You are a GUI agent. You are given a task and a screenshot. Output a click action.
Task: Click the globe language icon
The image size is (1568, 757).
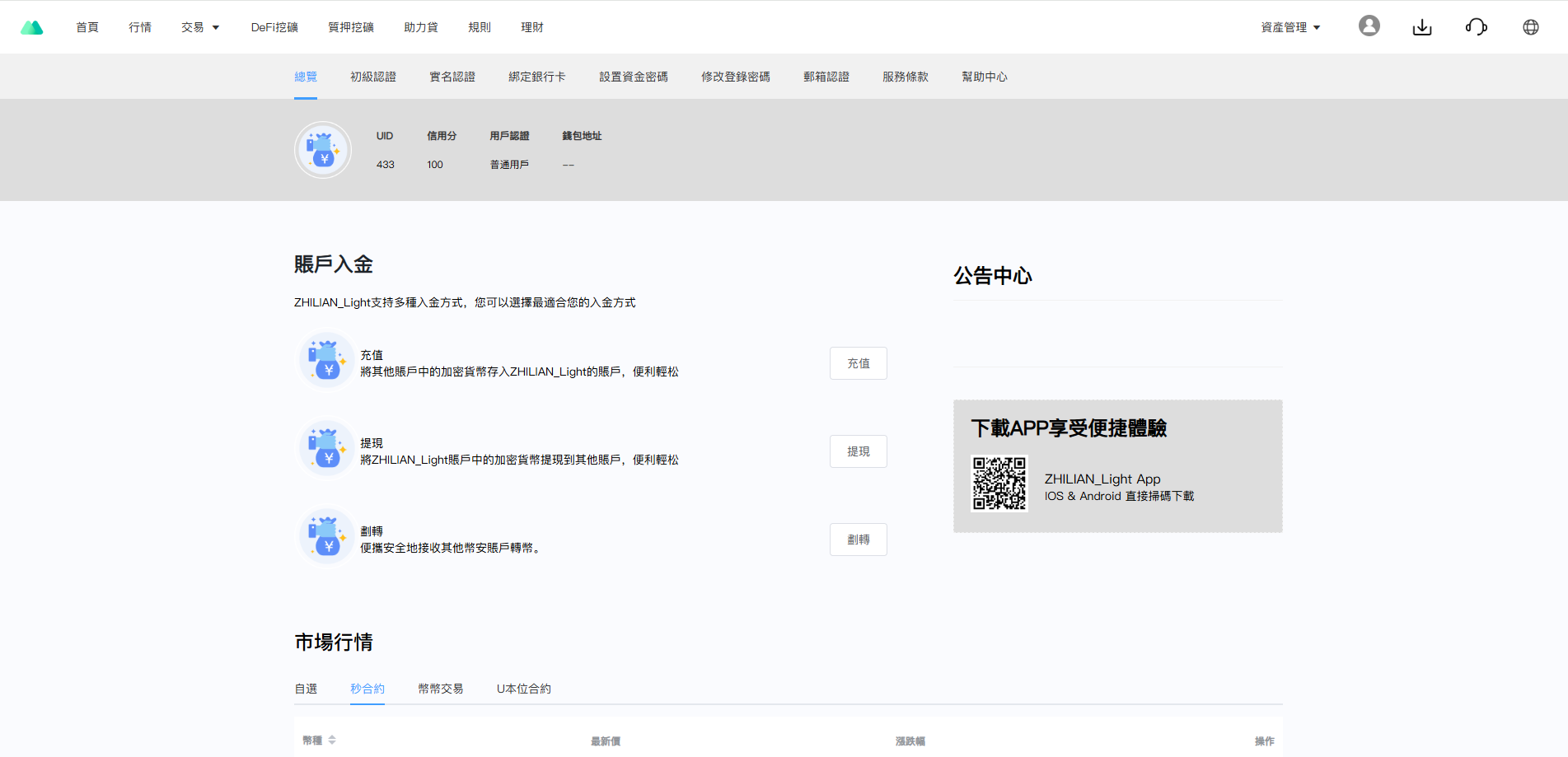tap(1530, 27)
